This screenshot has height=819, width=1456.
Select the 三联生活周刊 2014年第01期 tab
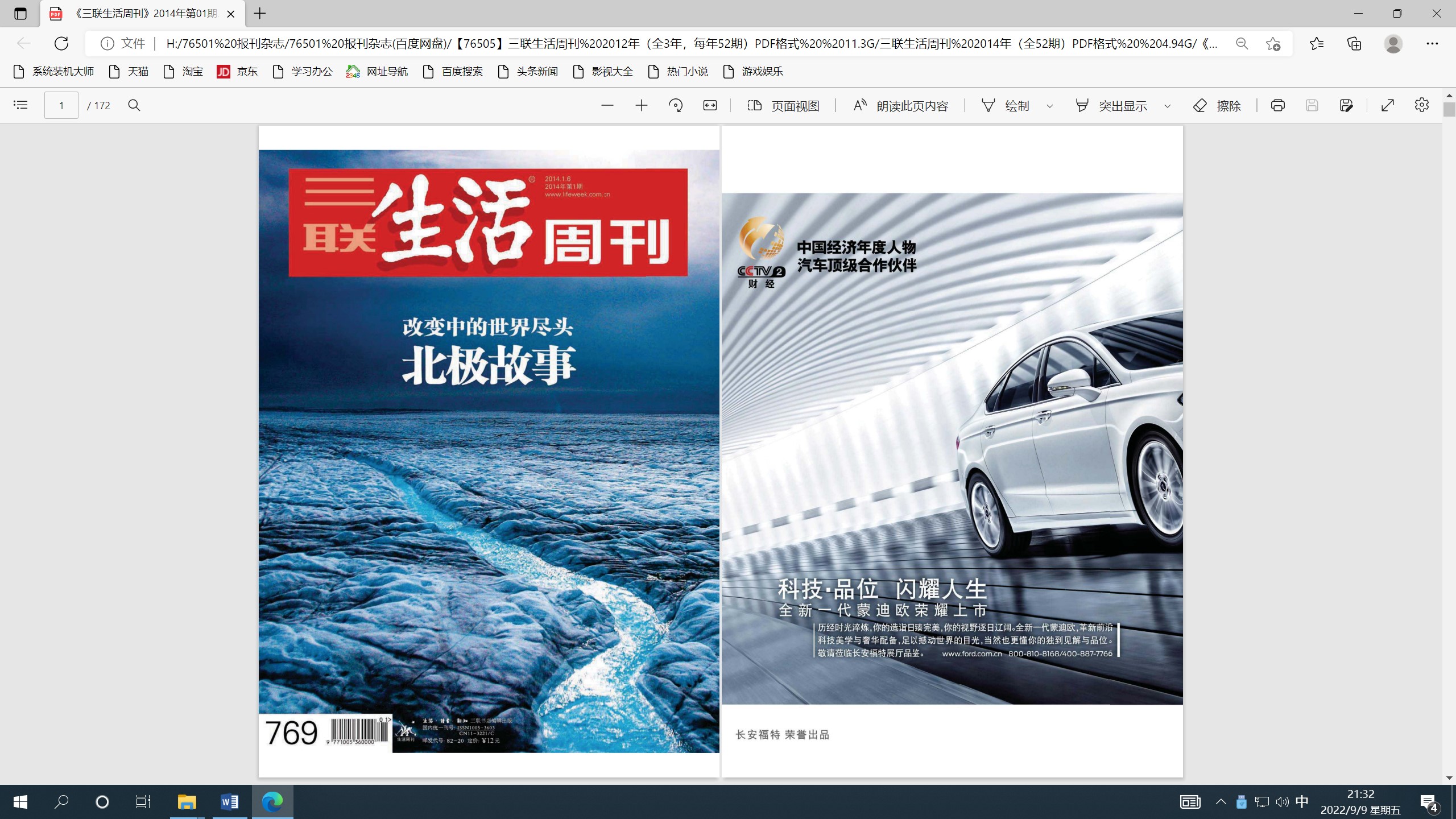[142, 14]
